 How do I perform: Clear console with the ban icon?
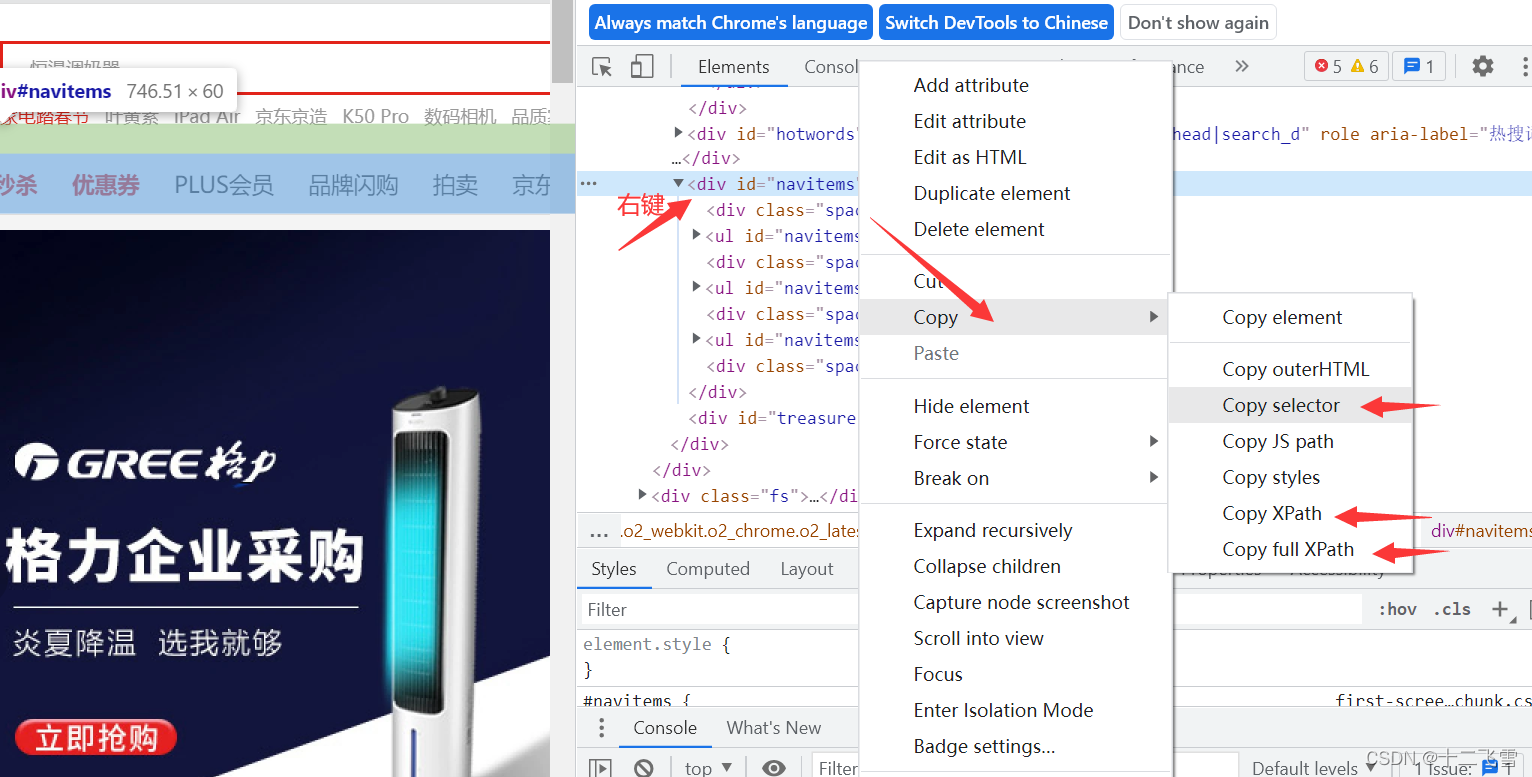[x=644, y=768]
